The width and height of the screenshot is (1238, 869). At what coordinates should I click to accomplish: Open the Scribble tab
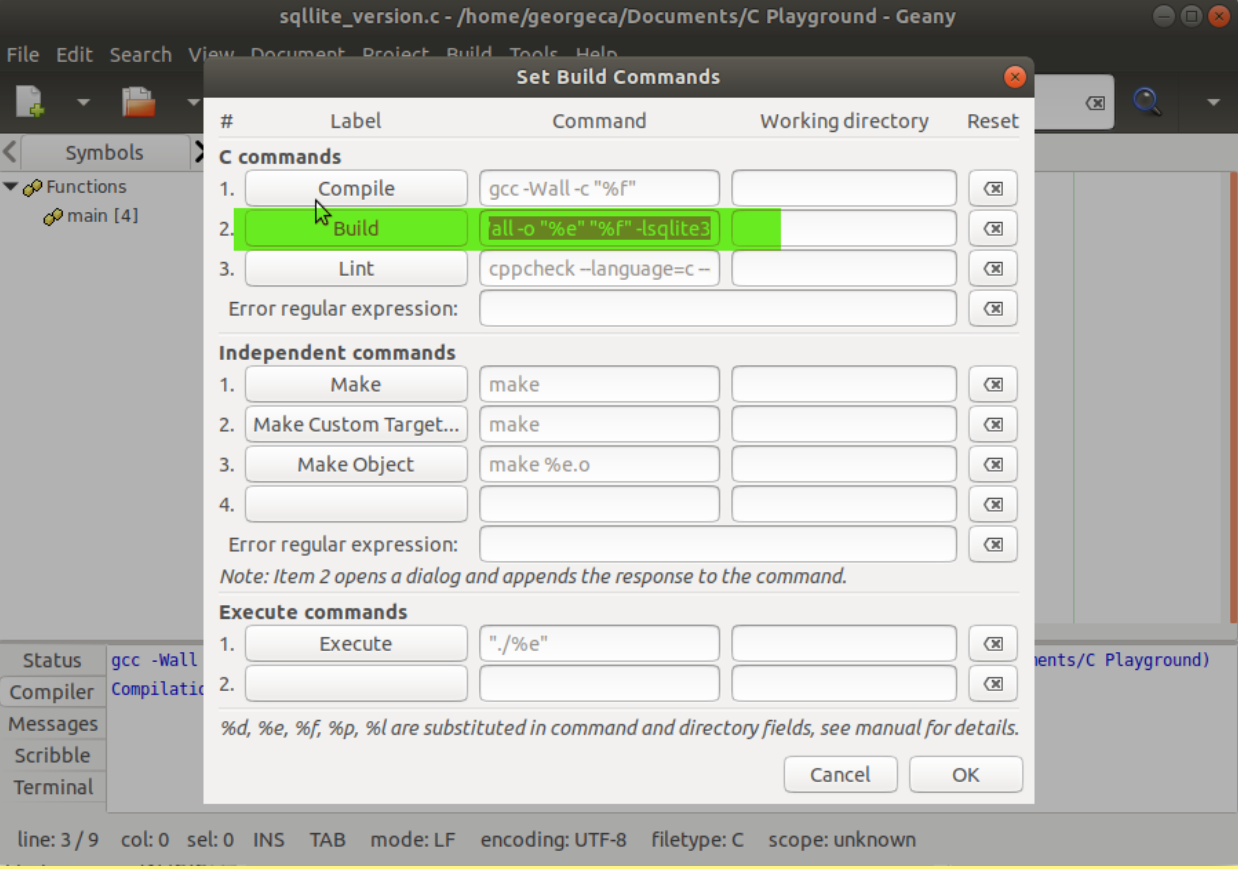pos(52,756)
